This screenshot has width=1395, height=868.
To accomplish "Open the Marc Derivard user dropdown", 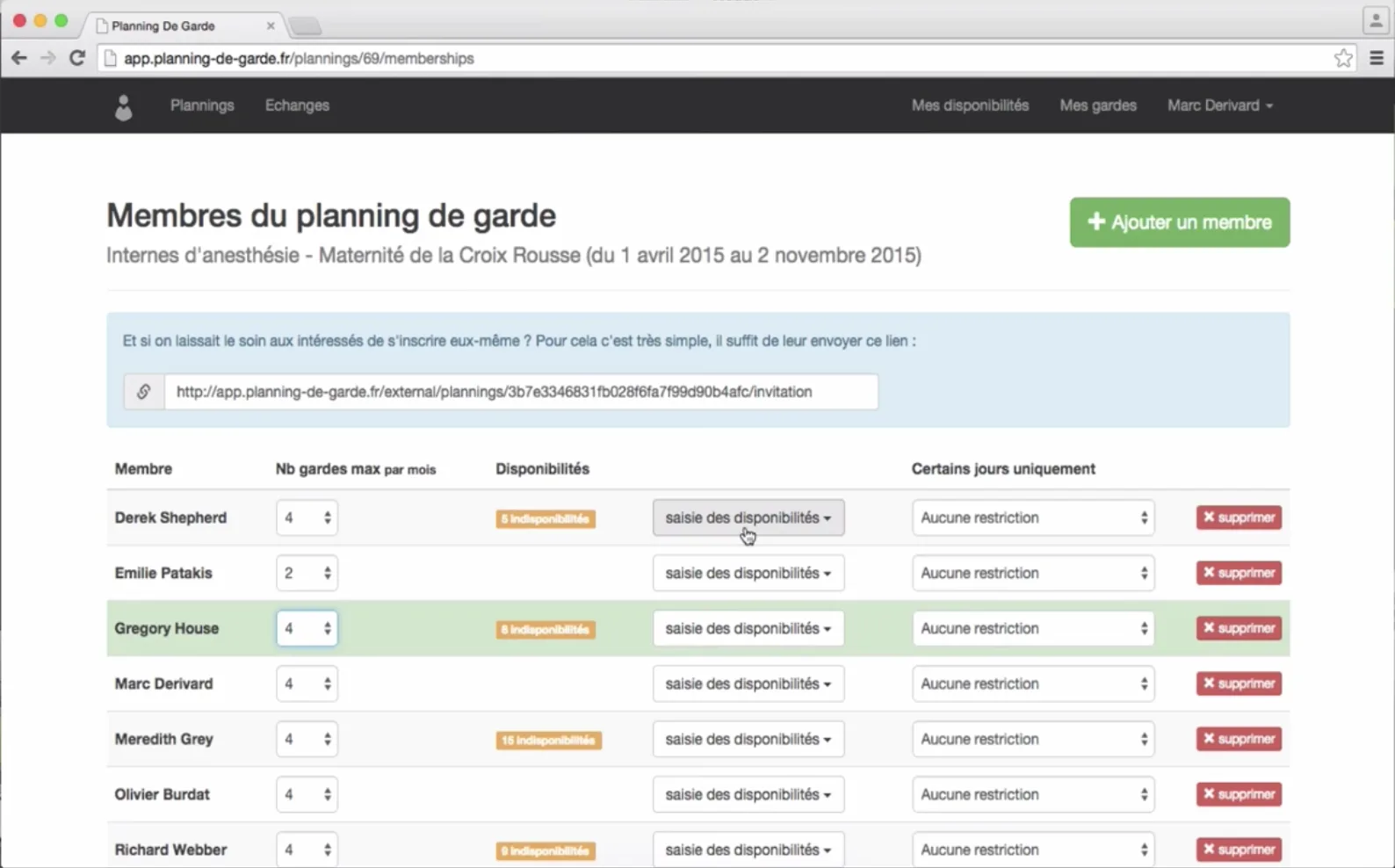I will click(x=1220, y=105).
